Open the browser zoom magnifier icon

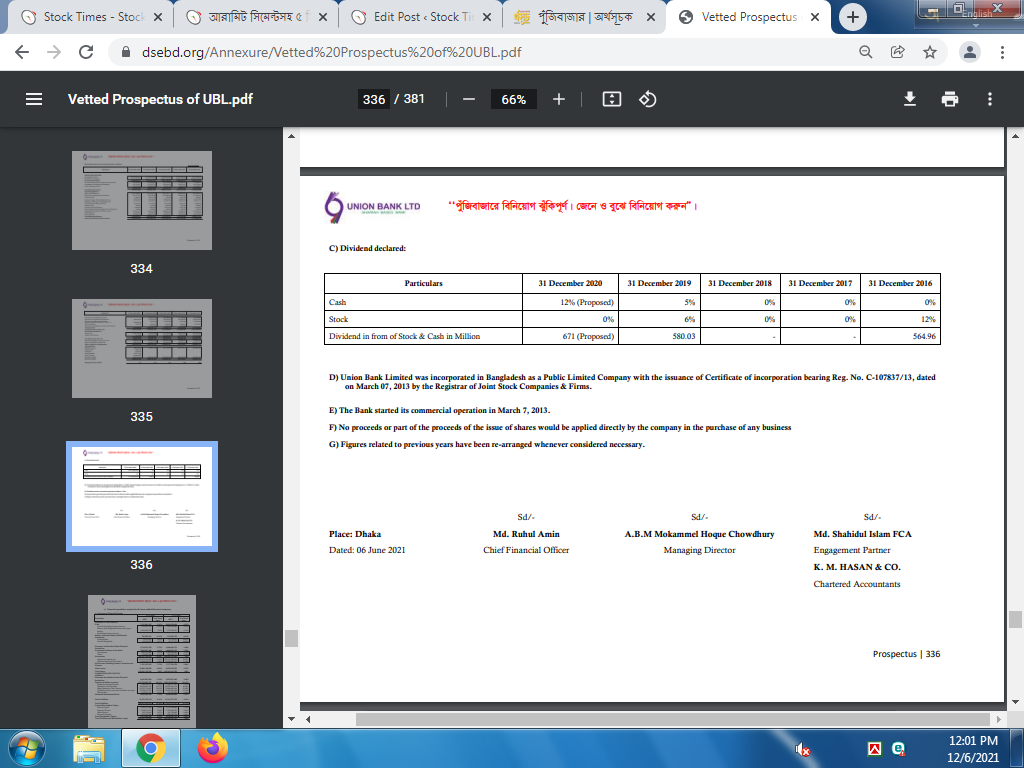(x=865, y=52)
